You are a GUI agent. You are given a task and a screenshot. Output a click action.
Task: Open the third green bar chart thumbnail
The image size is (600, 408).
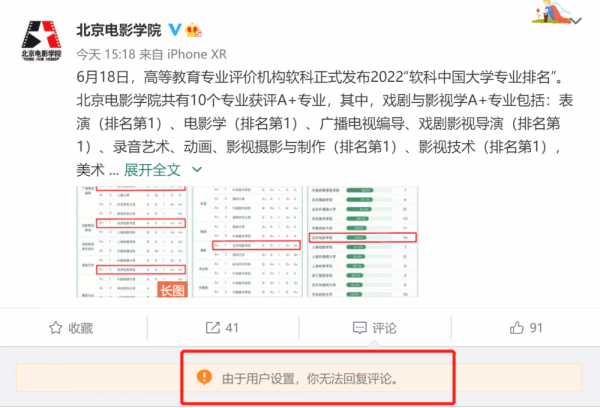pos(363,242)
